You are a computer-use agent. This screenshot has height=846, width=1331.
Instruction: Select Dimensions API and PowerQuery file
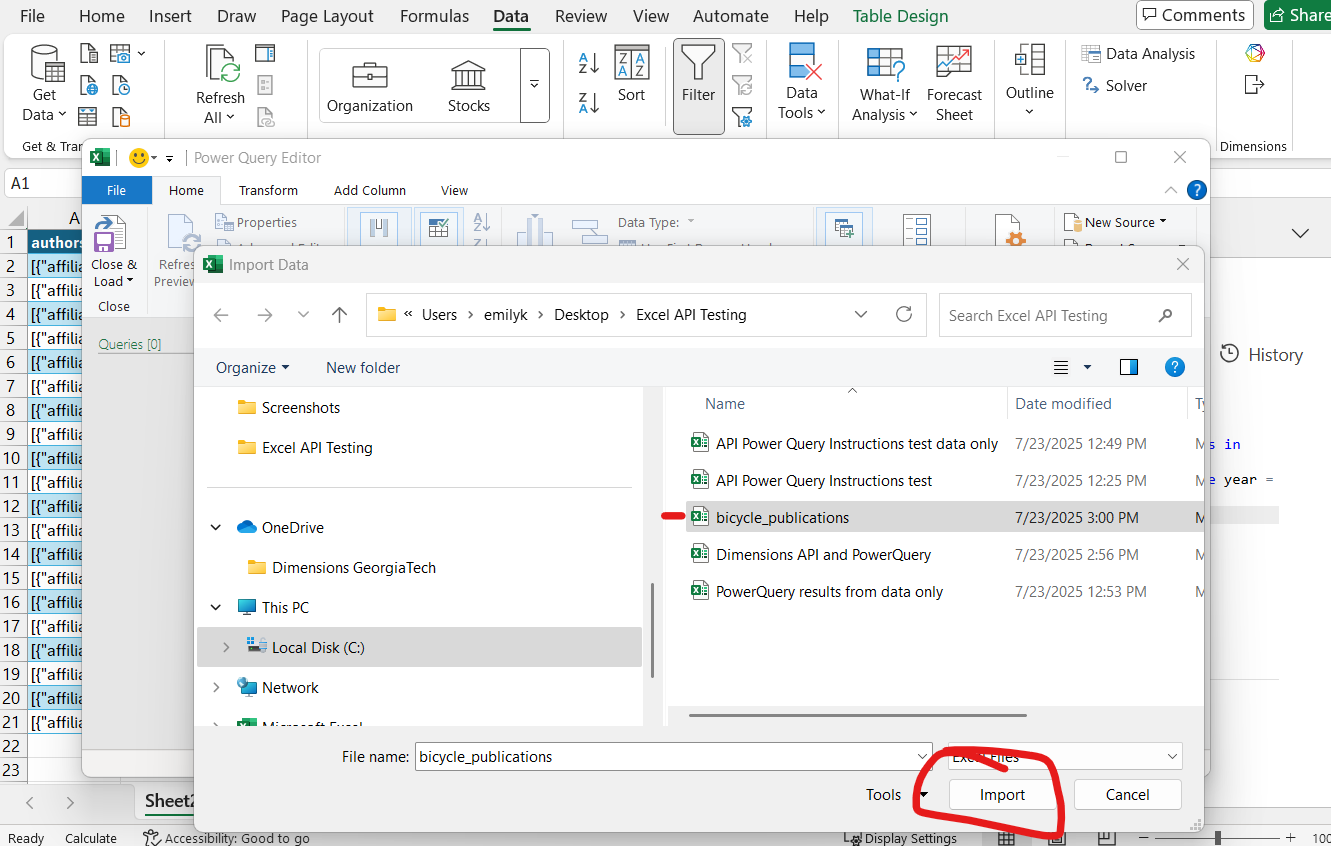(x=823, y=555)
